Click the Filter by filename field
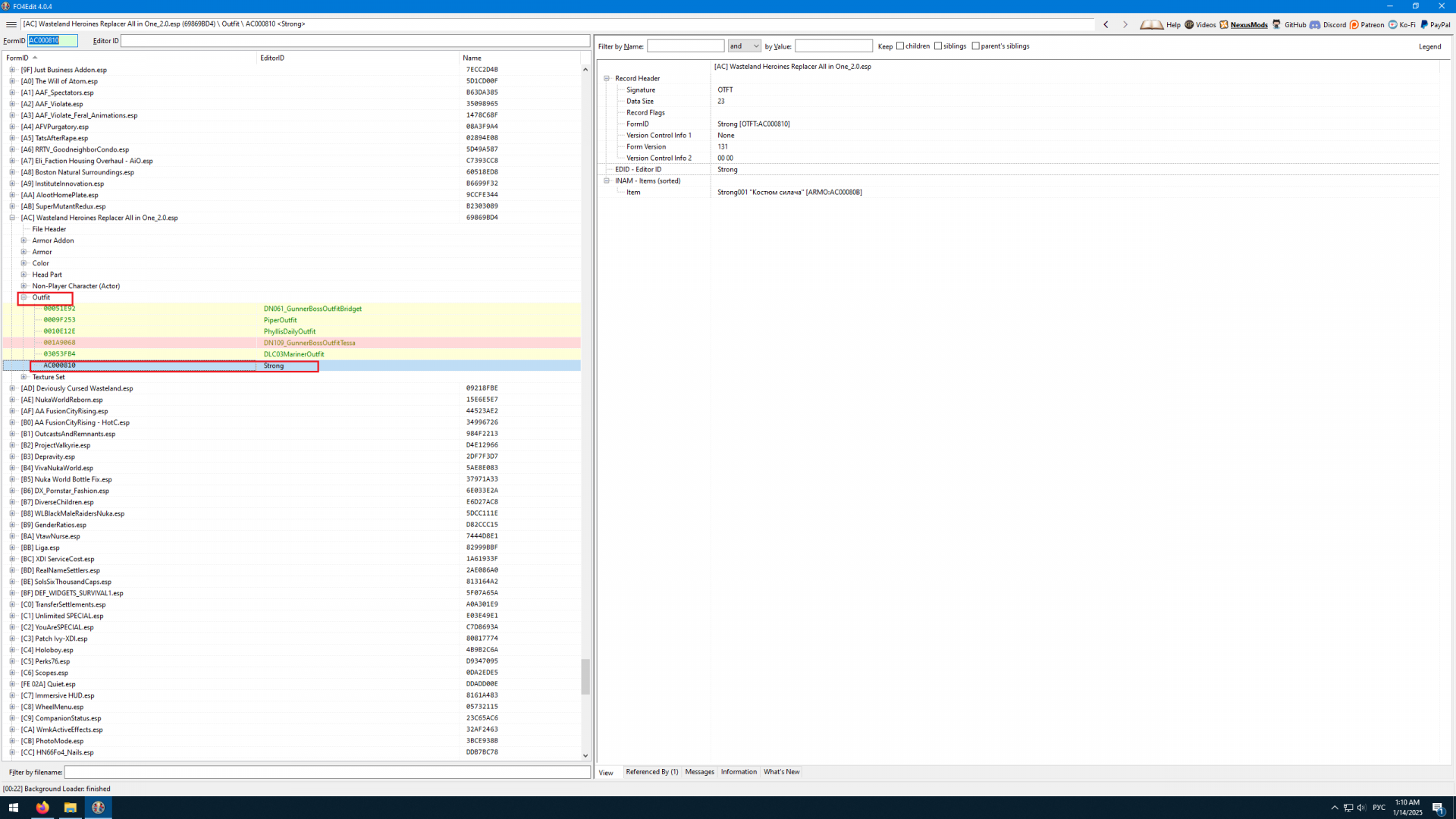 pyautogui.click(x=326, y=772)
